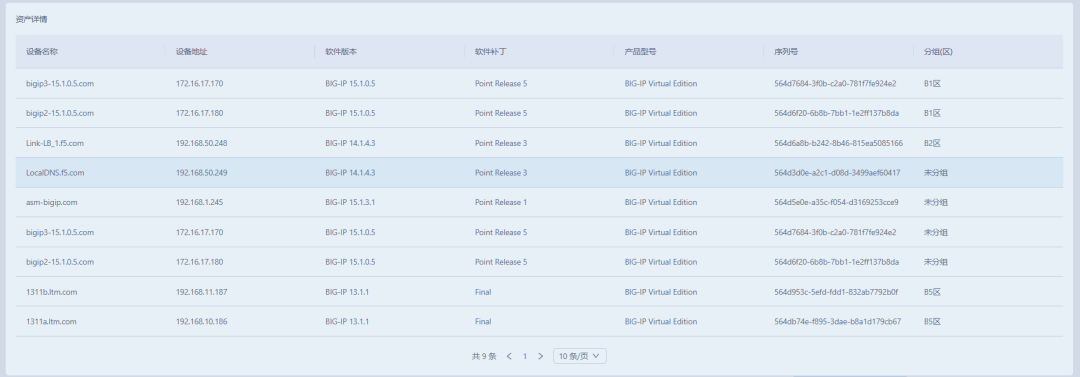The height and width of the screenshot is (377, 1080).
Task: Click the 分组(区) column header
Action: [x=939, y=52]
